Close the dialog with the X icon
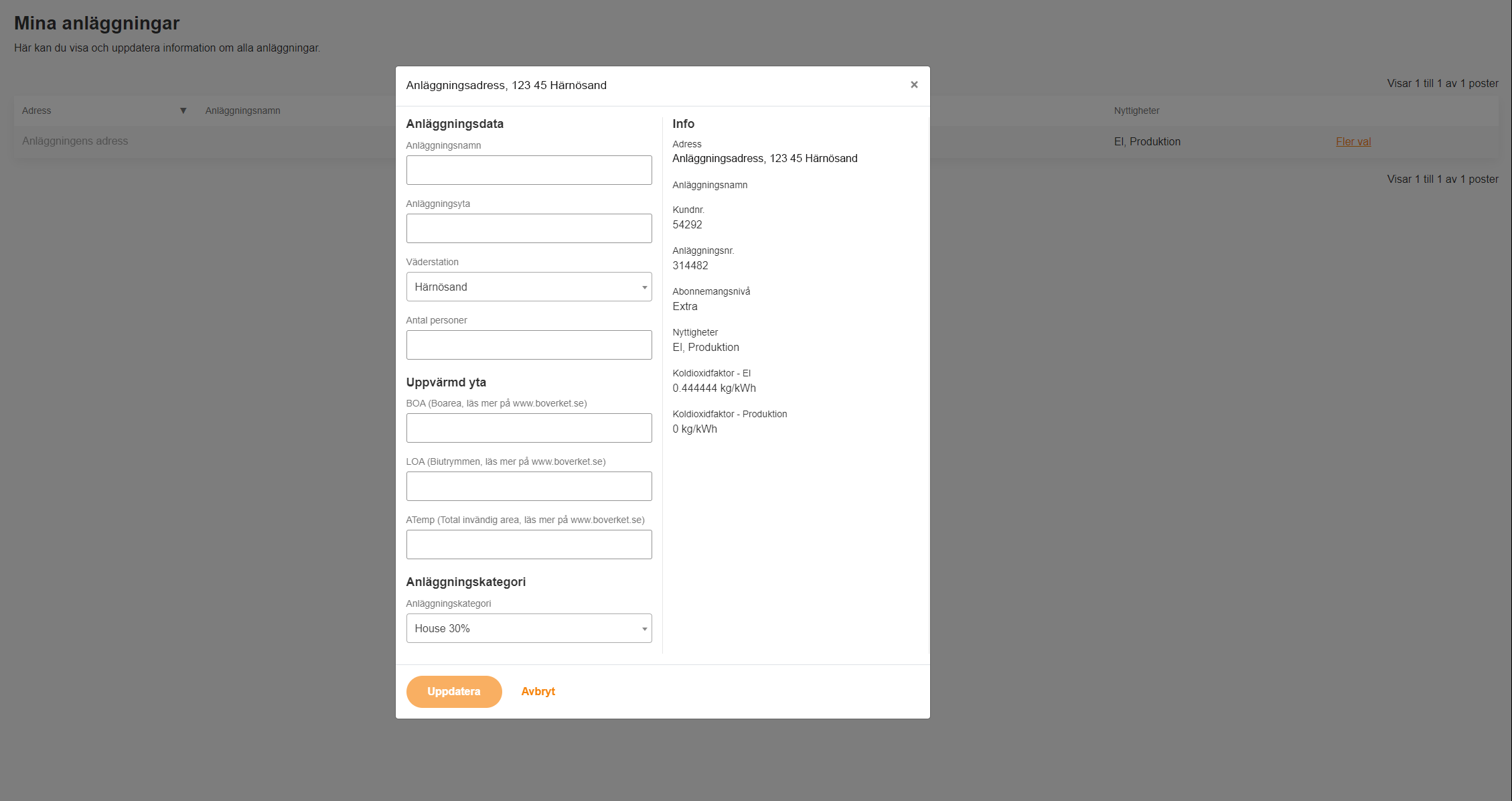This screenshot has height=801, width=1512. tap(913, 84)
